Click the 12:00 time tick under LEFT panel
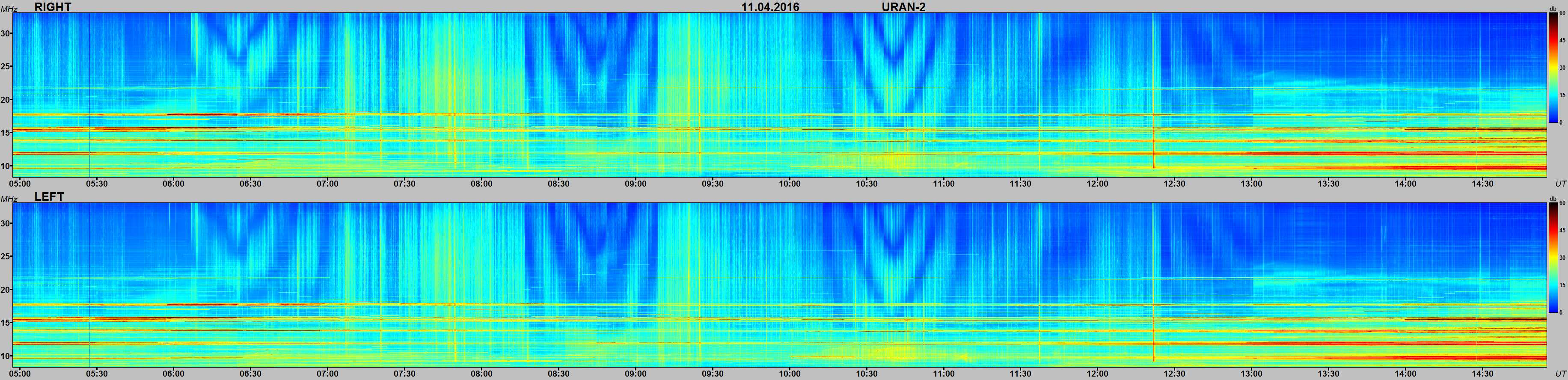Image resolution: width=1568 pixels, height=380 pixels. (x=1098, y=373)
